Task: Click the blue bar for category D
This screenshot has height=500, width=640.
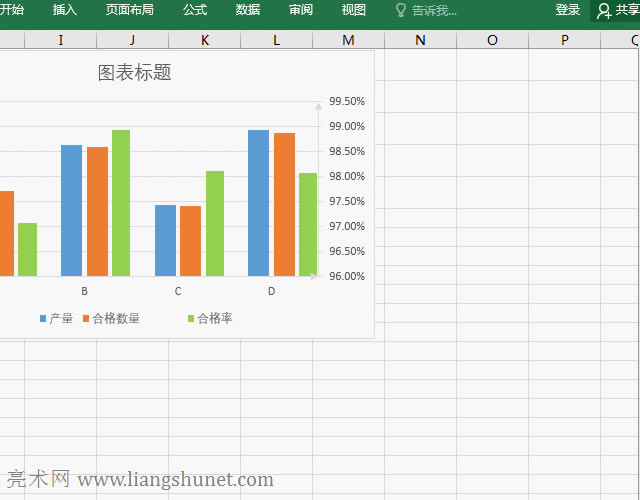Action: [258, 203]
